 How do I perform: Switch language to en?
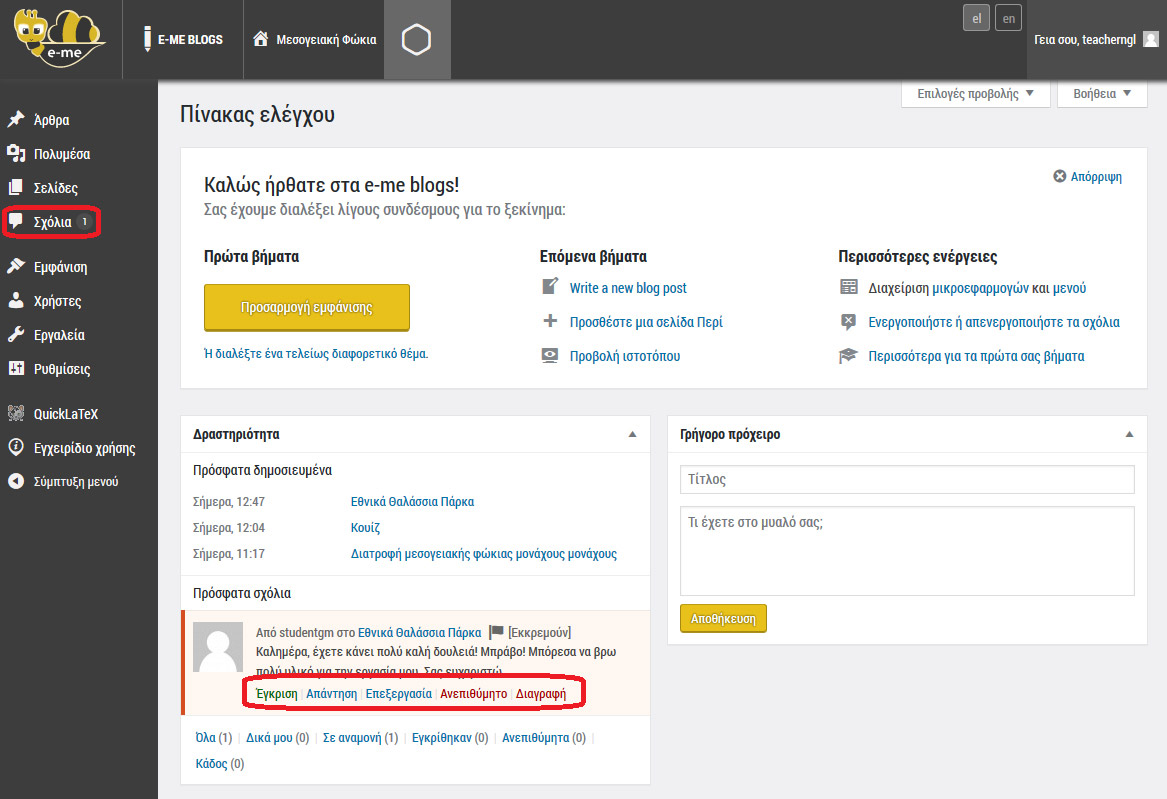tap(1008, 19)
